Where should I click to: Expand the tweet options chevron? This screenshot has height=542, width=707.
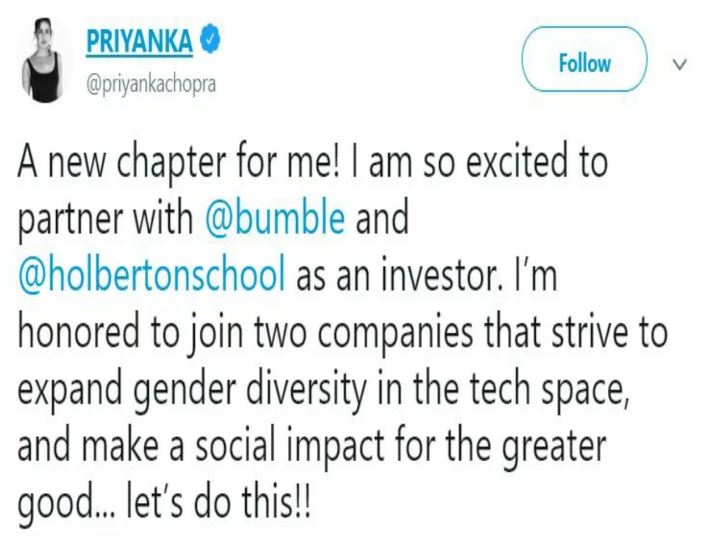(x=681, y=66)
